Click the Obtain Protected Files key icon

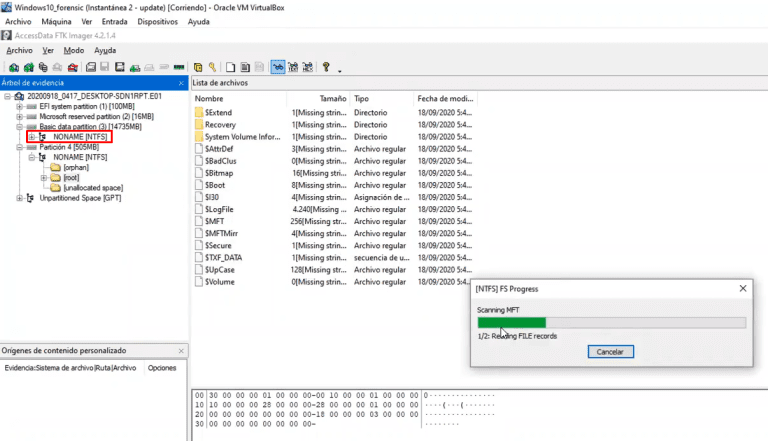click(212, 67)
